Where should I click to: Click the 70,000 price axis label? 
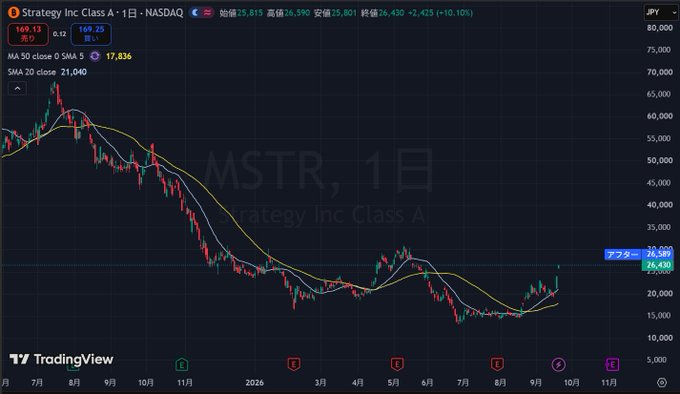coord(660,72)
